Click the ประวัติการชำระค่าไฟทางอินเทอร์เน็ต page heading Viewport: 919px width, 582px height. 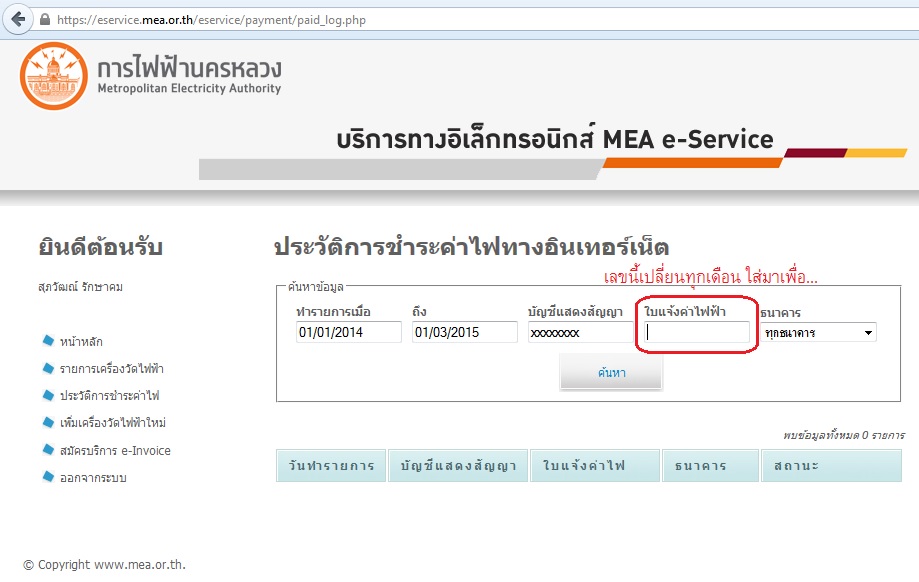tap(471, 247)
